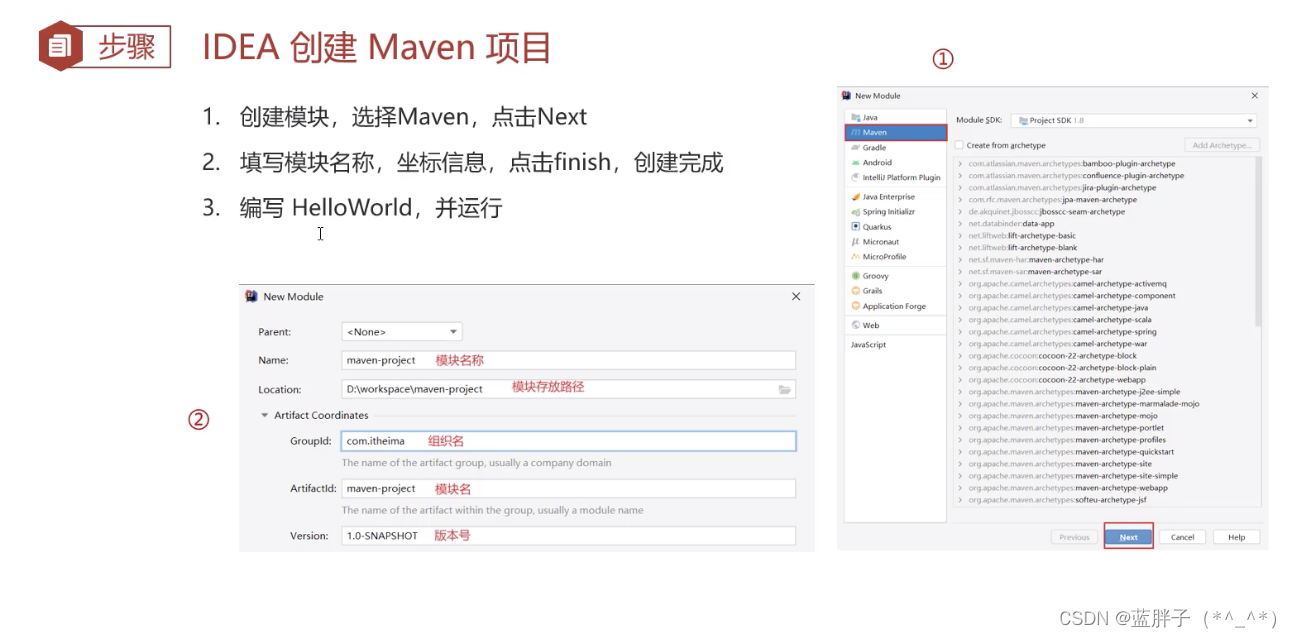Choose the Grails icon
The height and width of the screenshot is (638, 1292).
tap(855, 291)
